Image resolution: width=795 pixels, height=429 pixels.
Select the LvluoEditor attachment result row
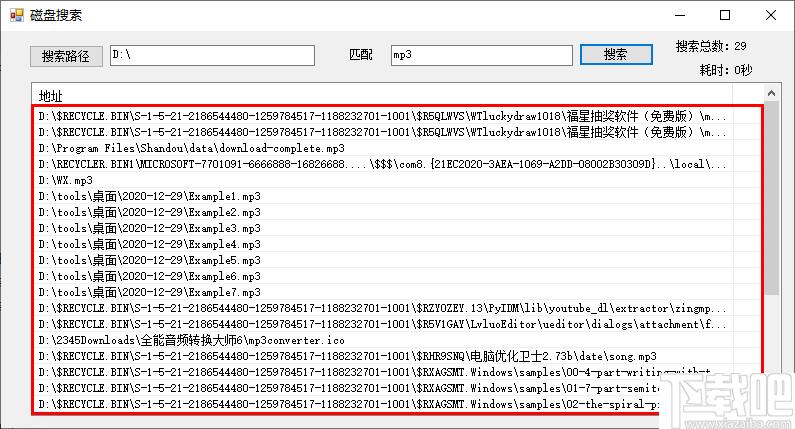point(383,324)
